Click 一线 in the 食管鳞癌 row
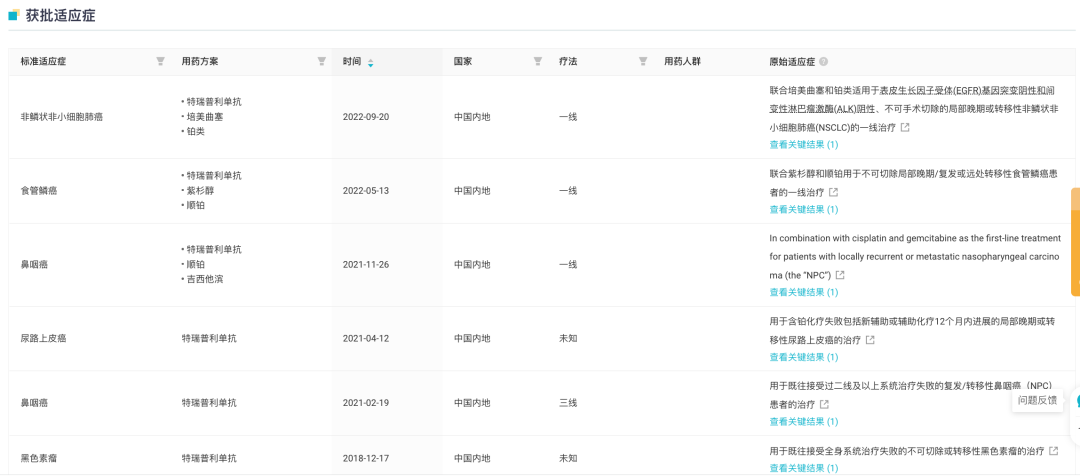Screen dimensions: 1080x476 (x=568, y=191)
